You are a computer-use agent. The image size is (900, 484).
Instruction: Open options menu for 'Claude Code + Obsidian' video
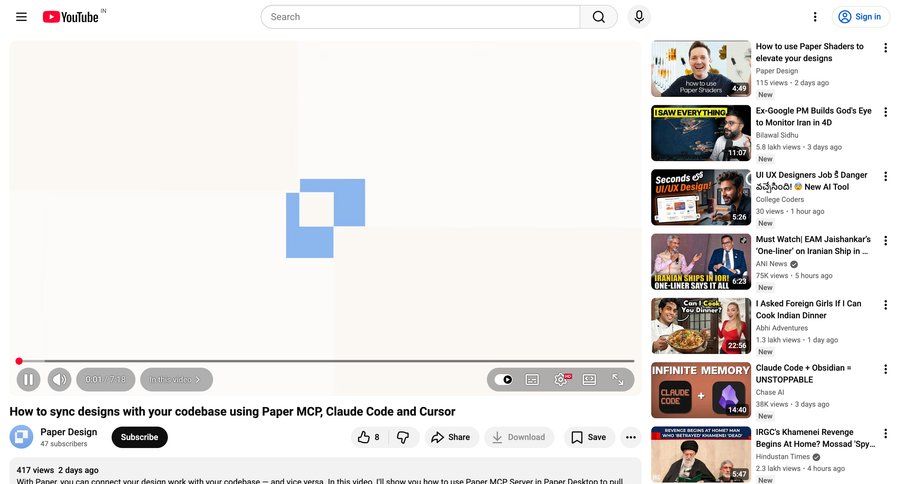(885, 369)
